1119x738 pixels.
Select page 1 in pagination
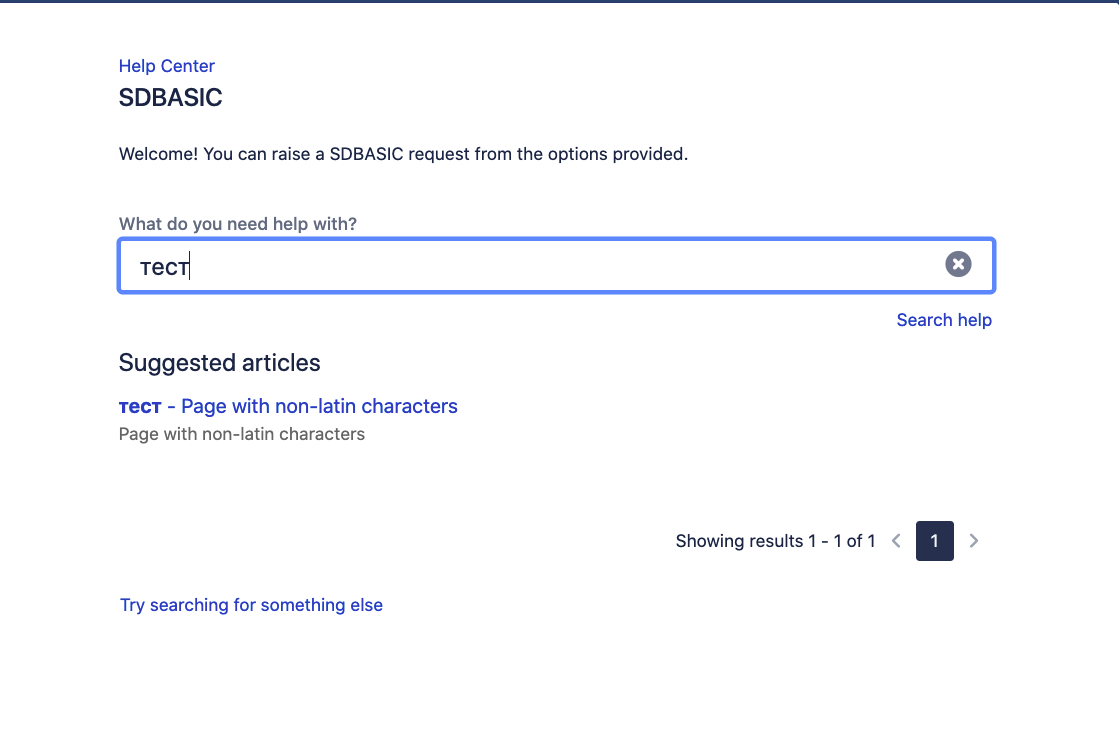tap(935, 541)
